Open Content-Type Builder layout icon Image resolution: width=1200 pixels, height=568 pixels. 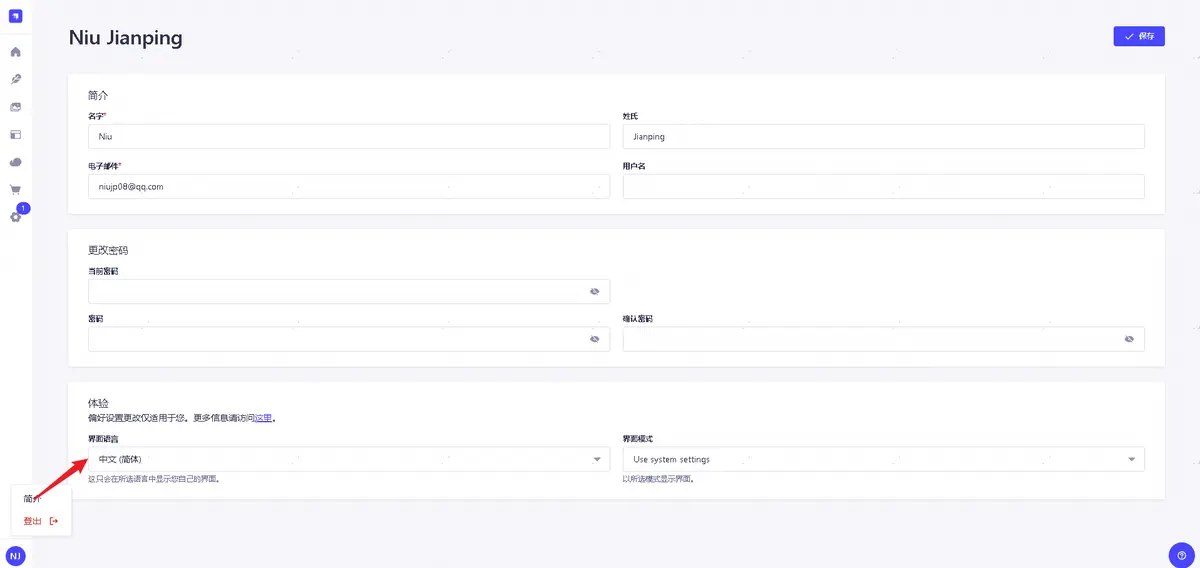15,134
